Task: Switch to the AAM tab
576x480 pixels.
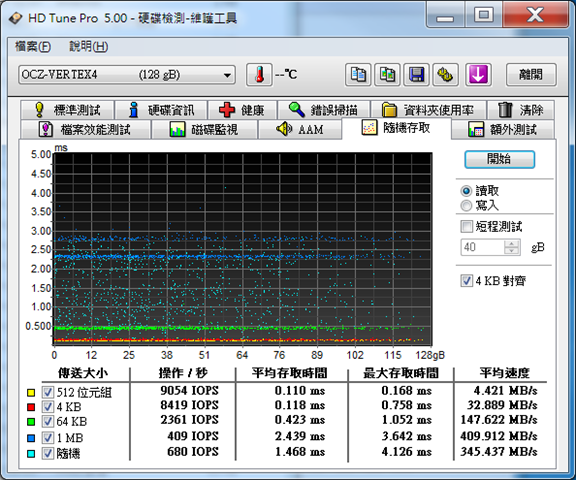Action: (300, 129)
